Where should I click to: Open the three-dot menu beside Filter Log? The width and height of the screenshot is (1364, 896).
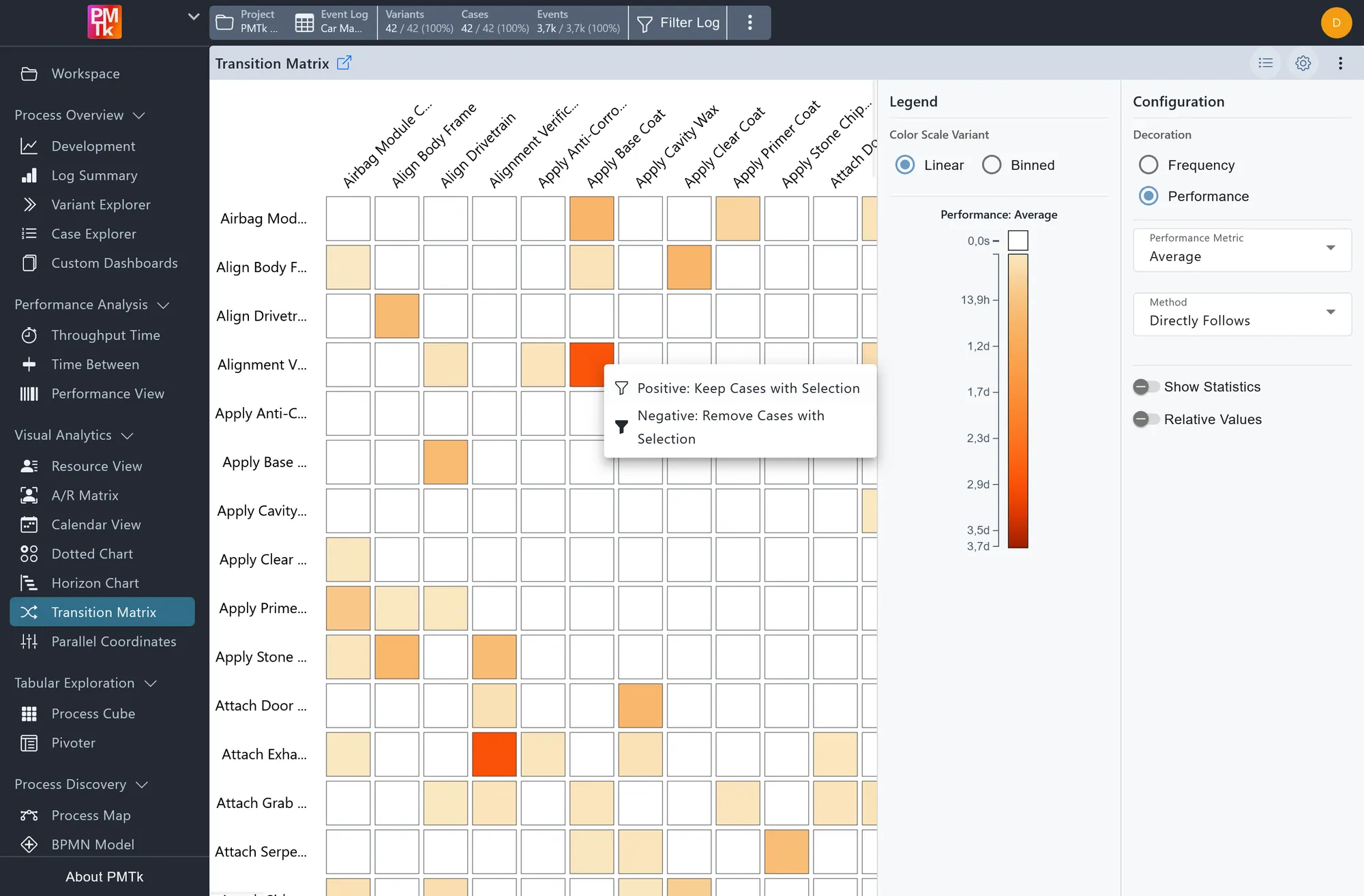pyautogui.click(x=750, y=23)
